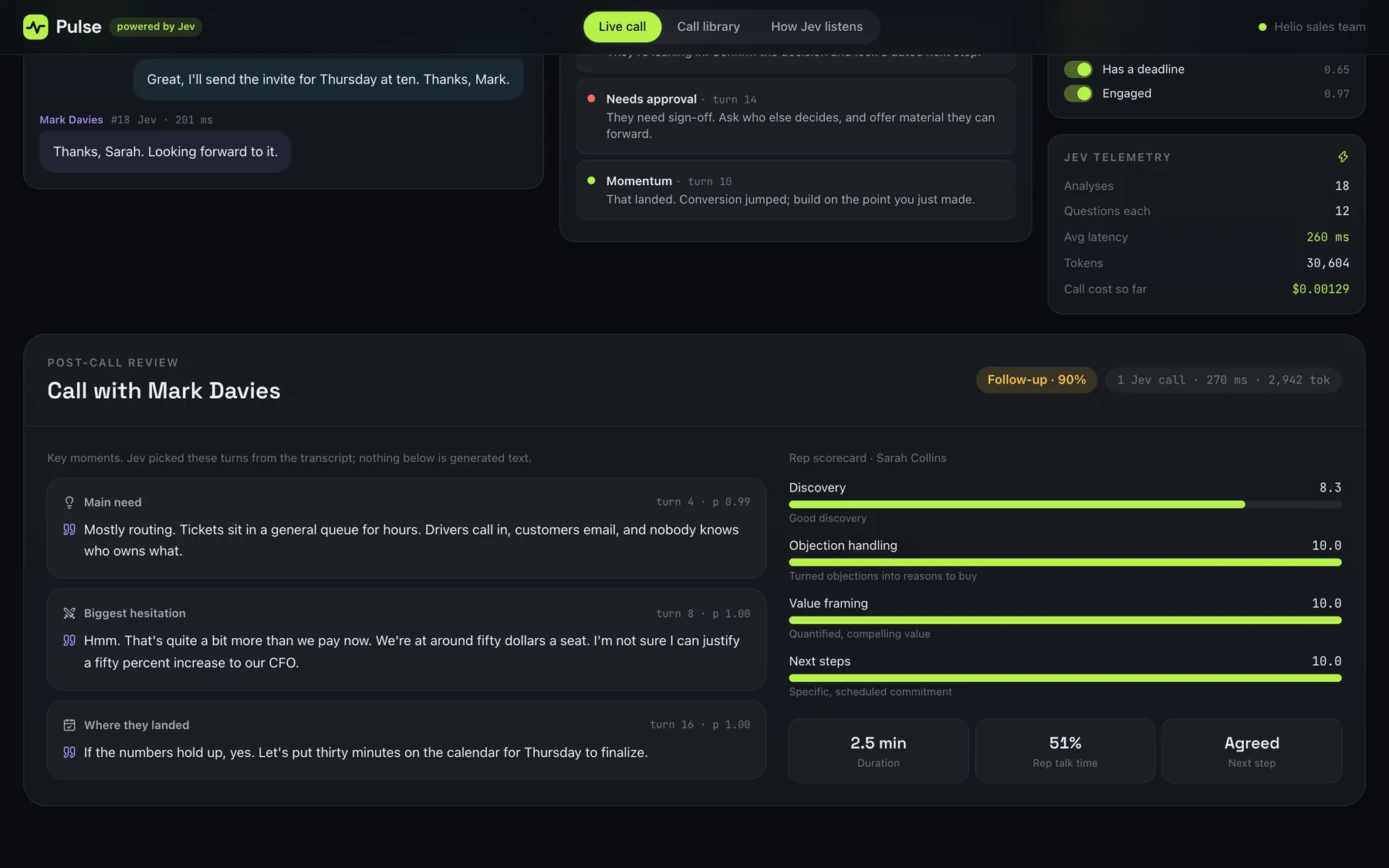Click the Follow-up · 90% badge

(1036, 380)
